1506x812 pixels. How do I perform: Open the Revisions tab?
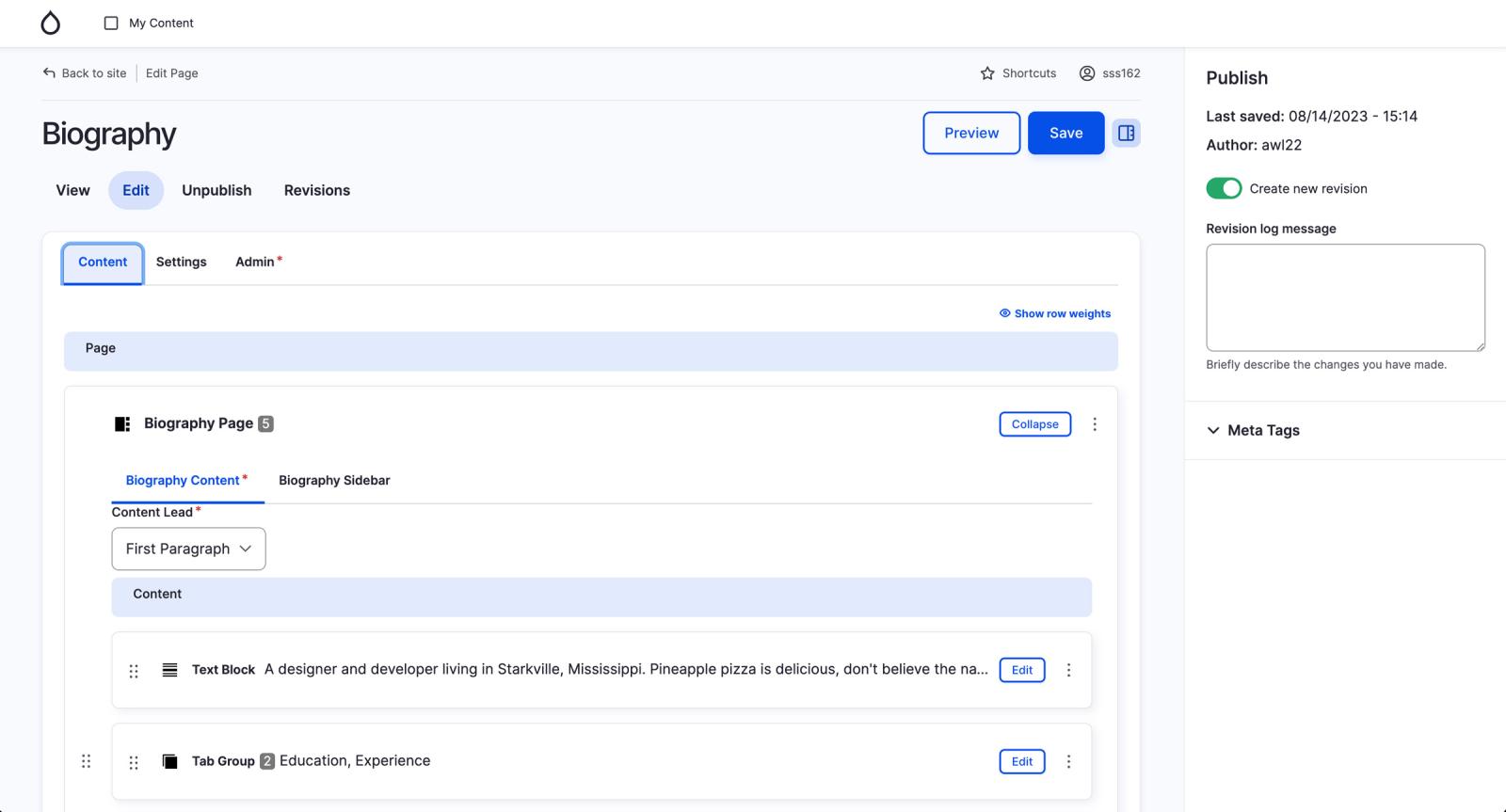tap(317, 190)
